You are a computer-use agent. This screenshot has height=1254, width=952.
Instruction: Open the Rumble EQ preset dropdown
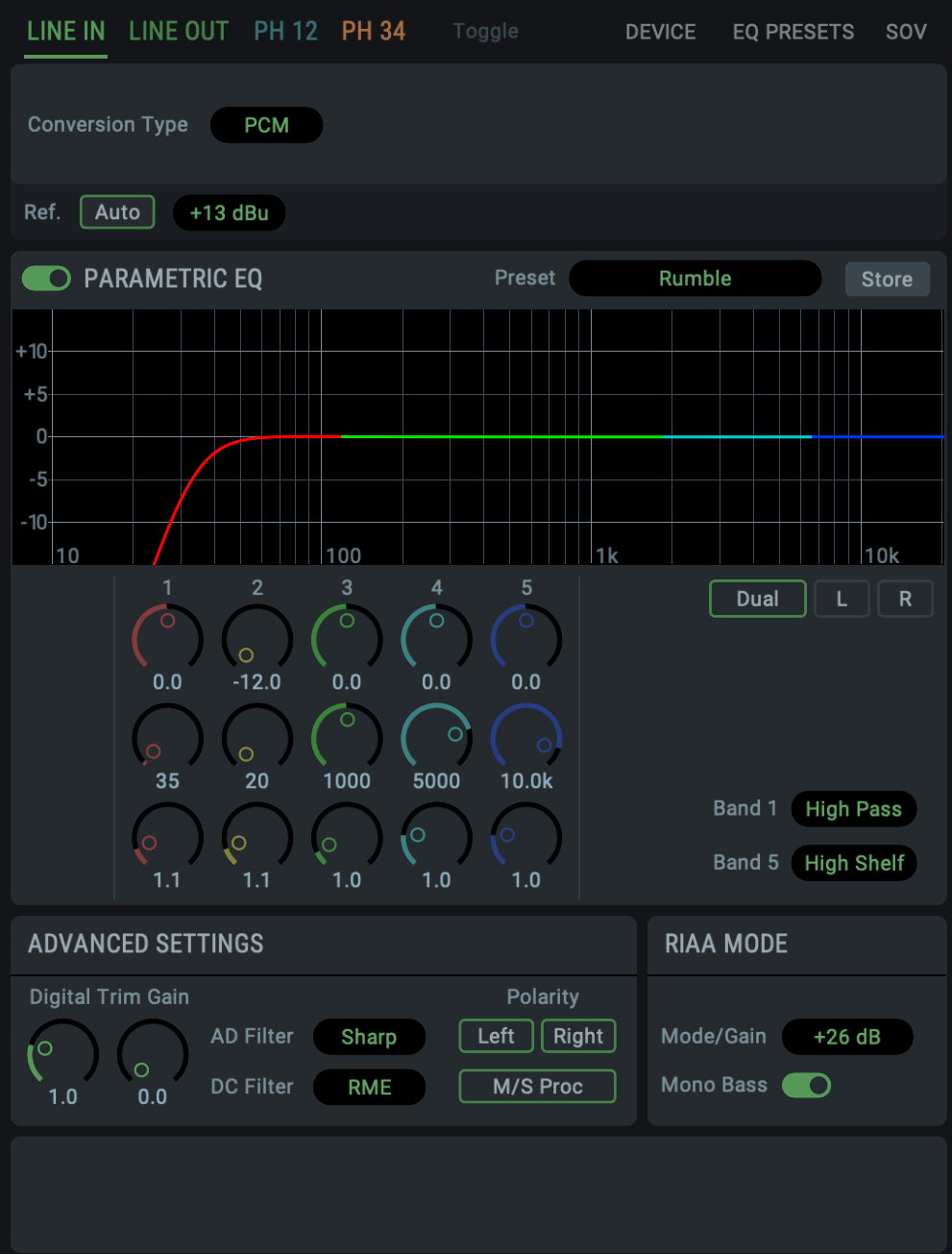click(x=695, y=279)
